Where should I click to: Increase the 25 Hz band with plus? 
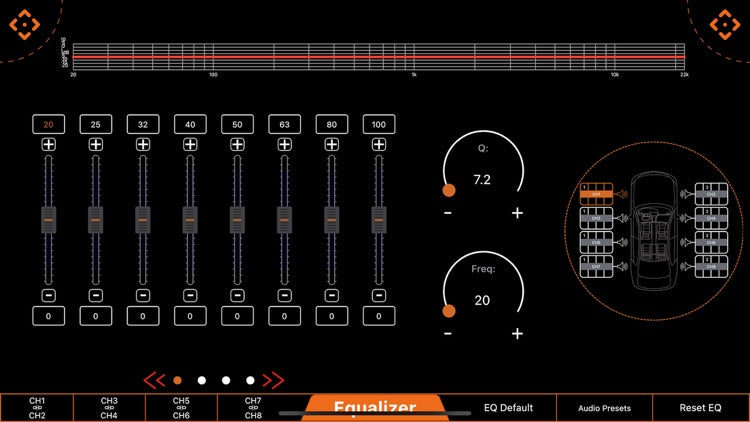[x=96, y=144]
